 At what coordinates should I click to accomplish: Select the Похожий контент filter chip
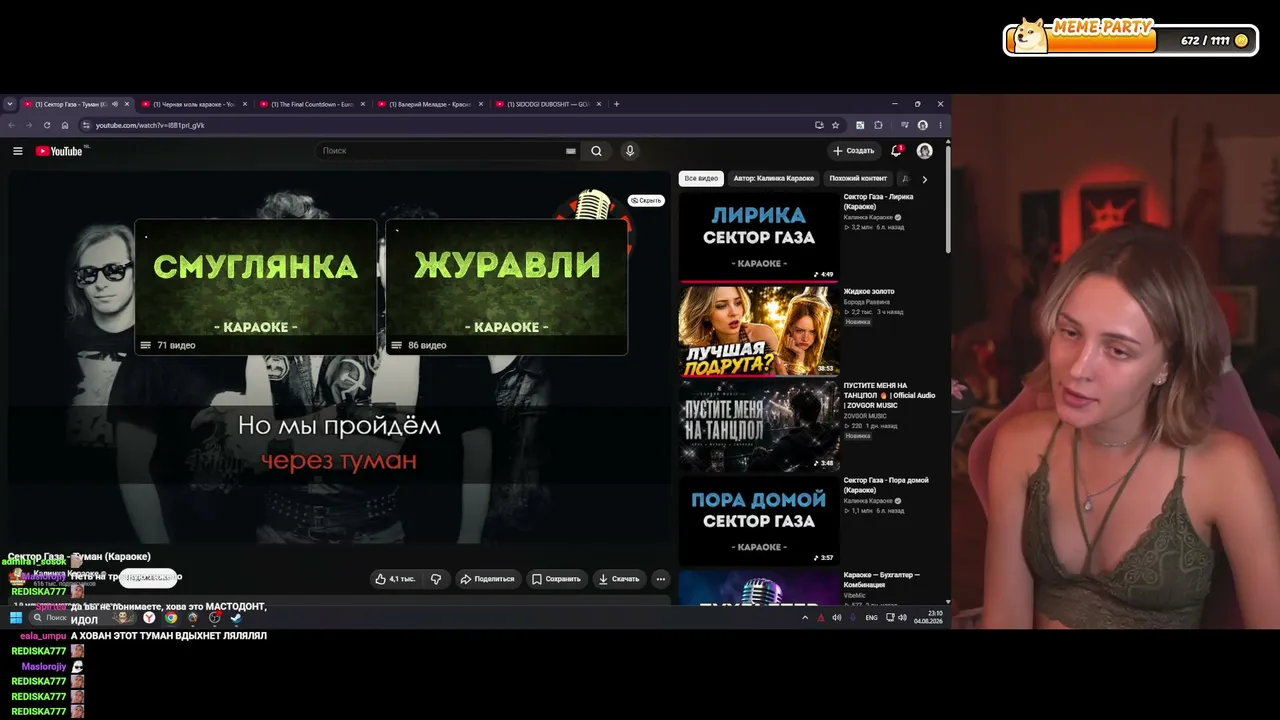(858, 179)
